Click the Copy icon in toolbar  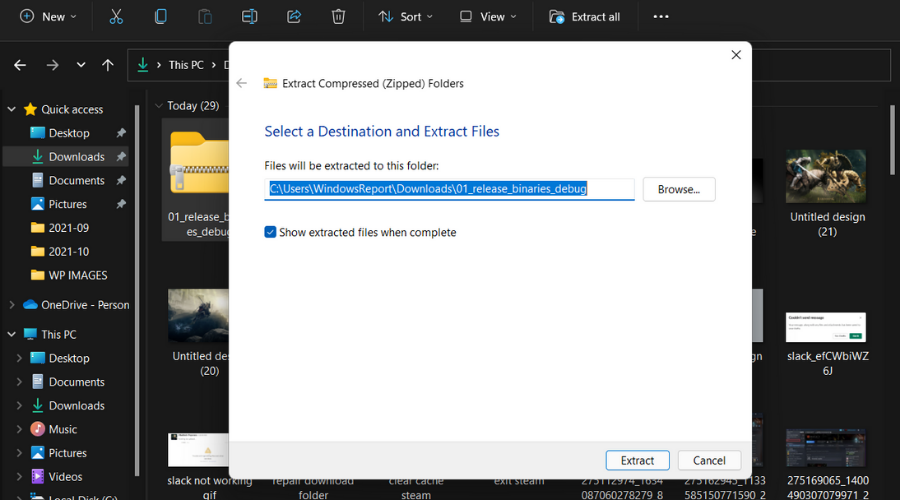coord(160,17)
